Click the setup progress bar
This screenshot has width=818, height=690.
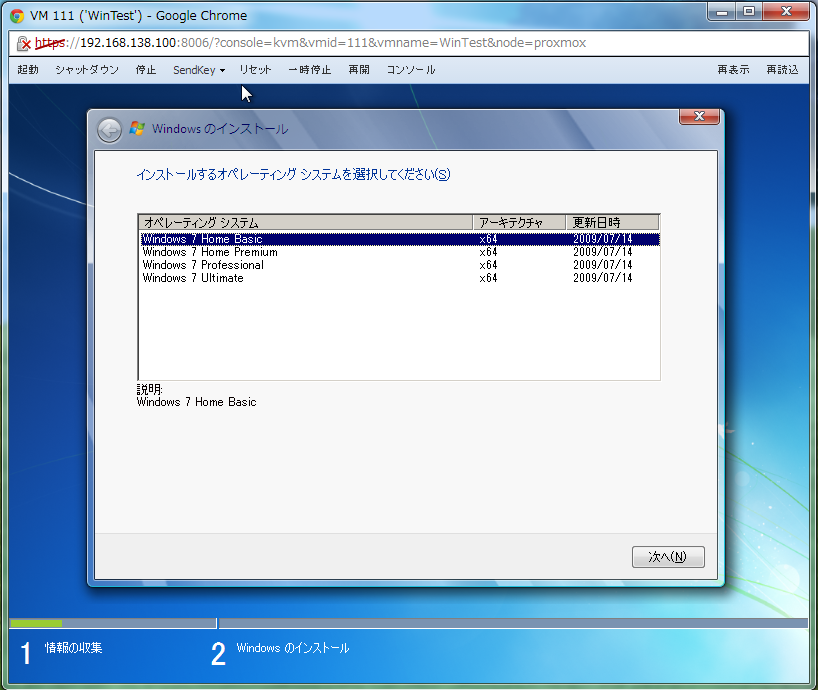coord(408,623)
